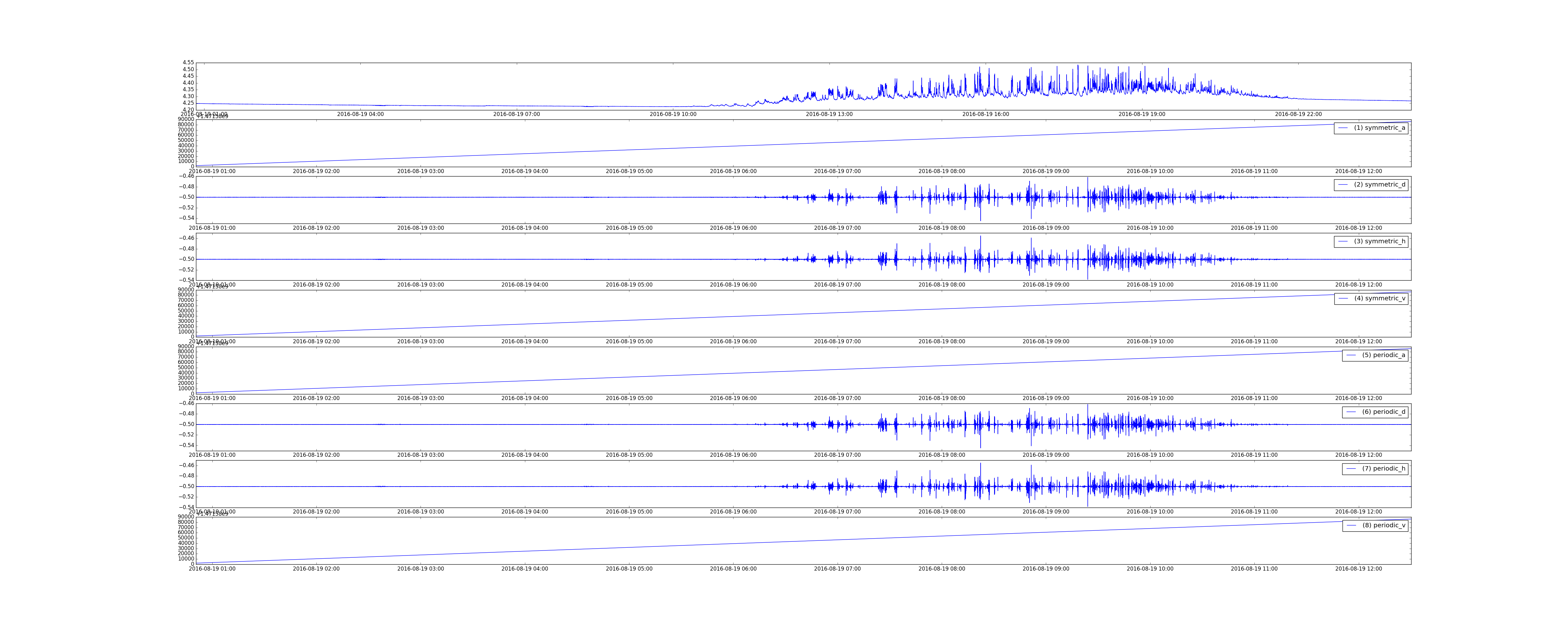Click the -0.54 y tick on symmetric_d plot
The height and width of the screenshot is (627, 1568).
(x=186, y=218)
